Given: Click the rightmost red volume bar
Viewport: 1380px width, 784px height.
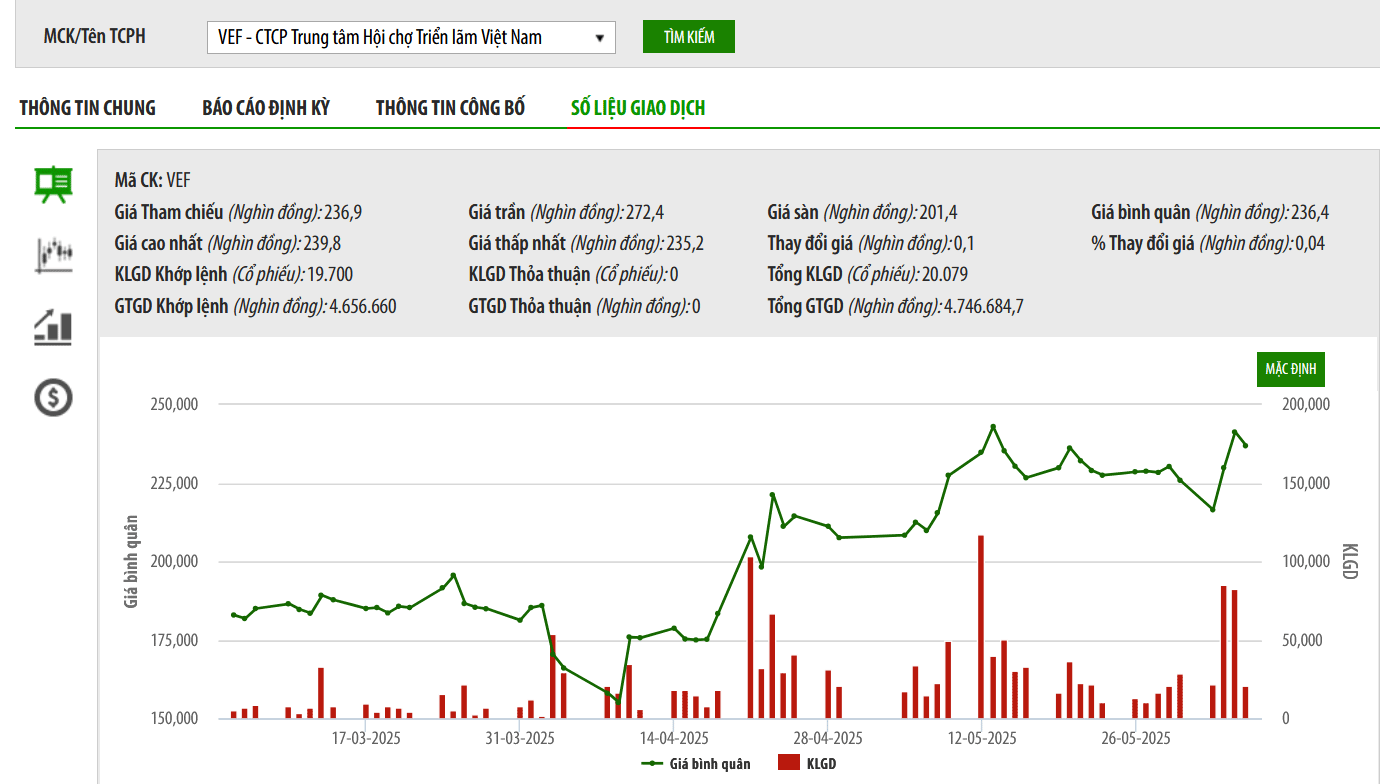Looking at the screenshot, I should click(x=1245, y=702).
